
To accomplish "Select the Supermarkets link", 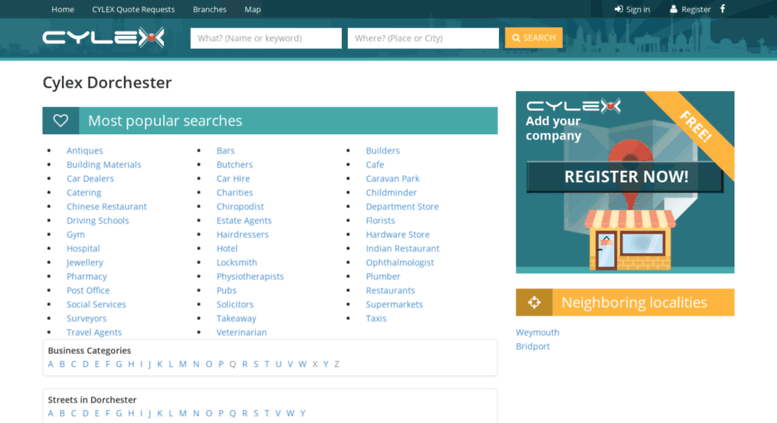I will (394, 304).
